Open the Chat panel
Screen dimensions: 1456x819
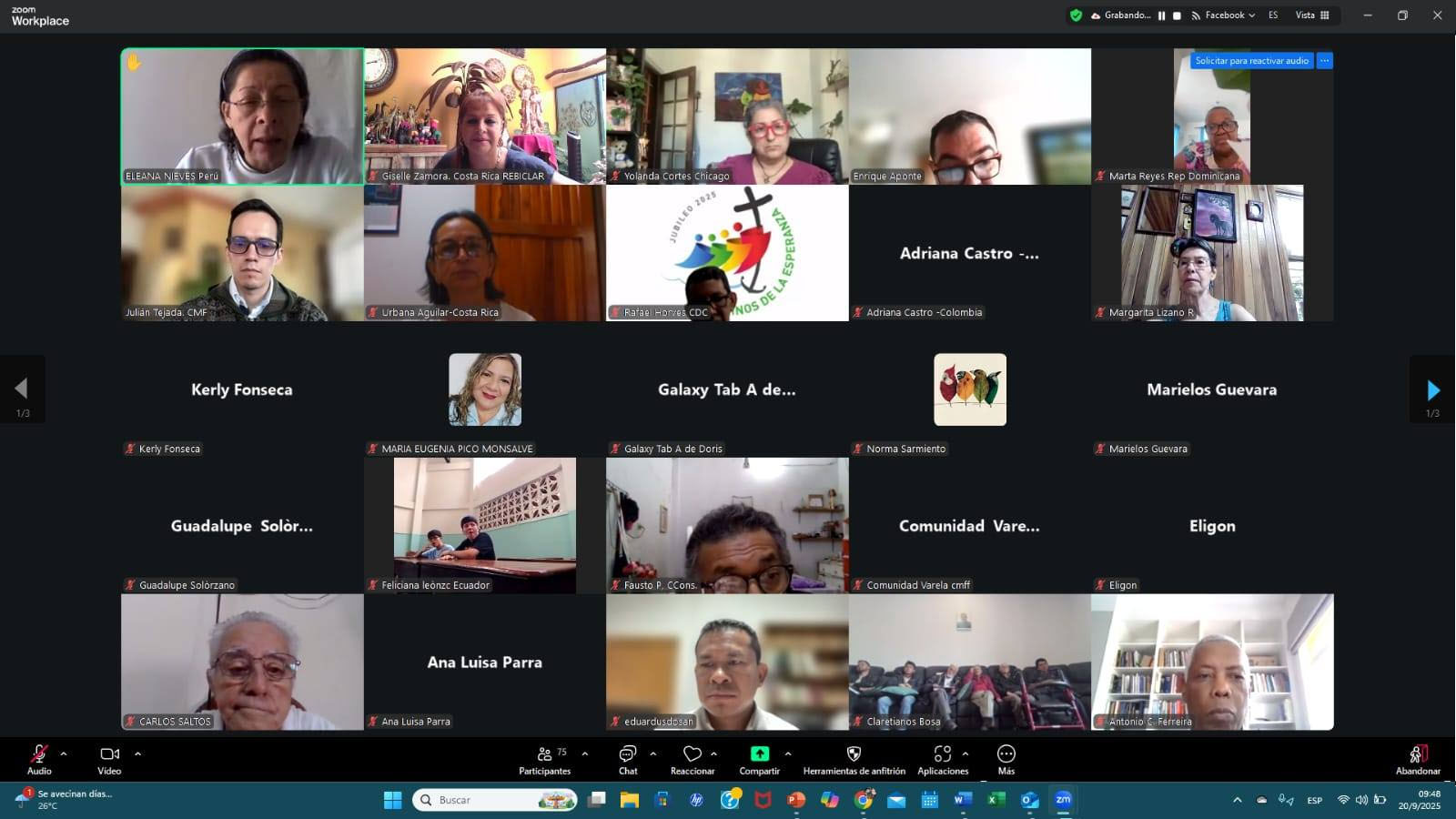tap(628, 759)
